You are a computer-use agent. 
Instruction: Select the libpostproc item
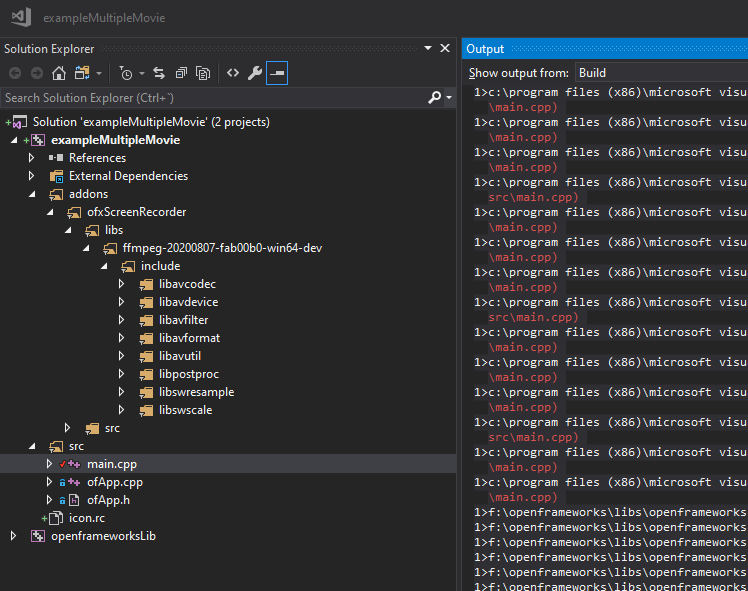coord(189,374)
